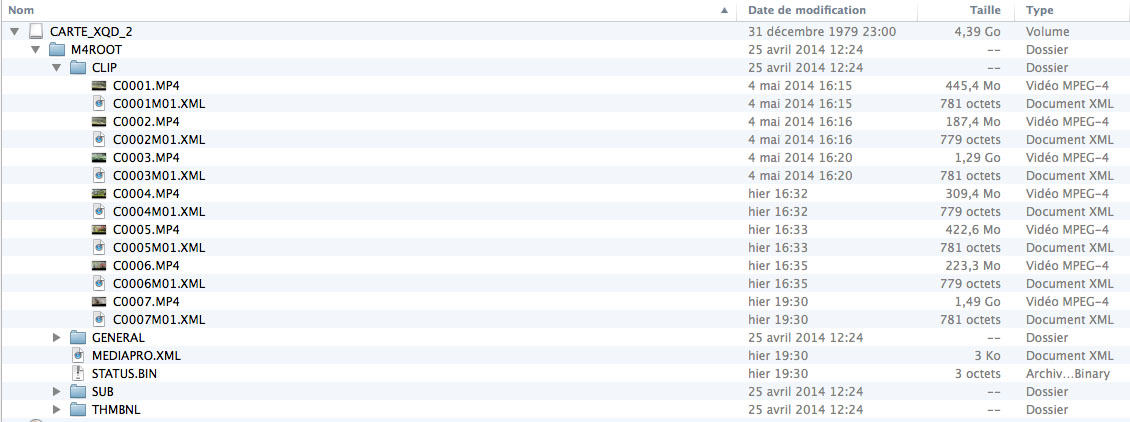The image size is (1130, 422).
Task: Select the file name C0006M01.XML
Action: point(159,284)
